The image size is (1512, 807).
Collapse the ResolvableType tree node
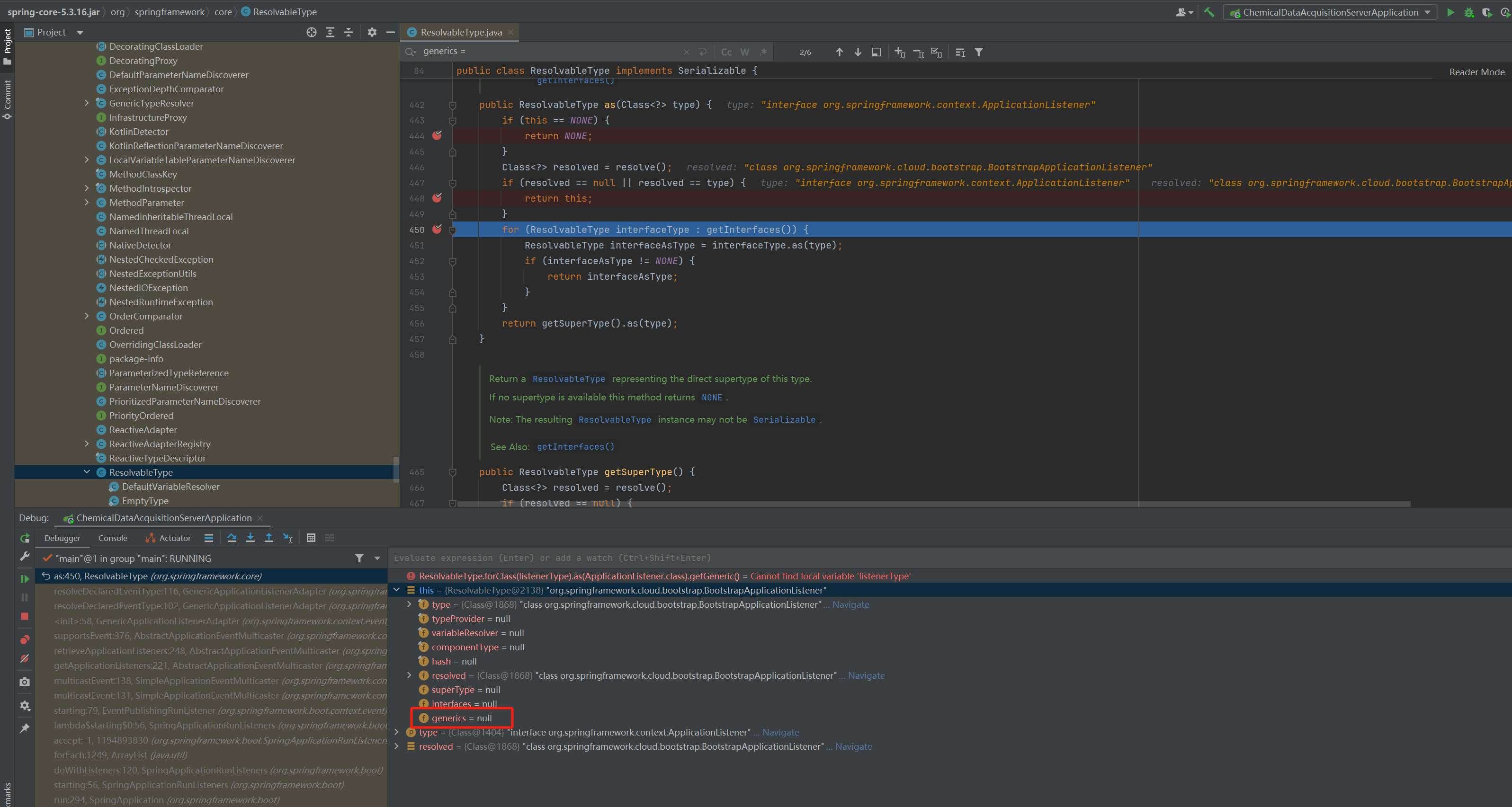(87, 472)
